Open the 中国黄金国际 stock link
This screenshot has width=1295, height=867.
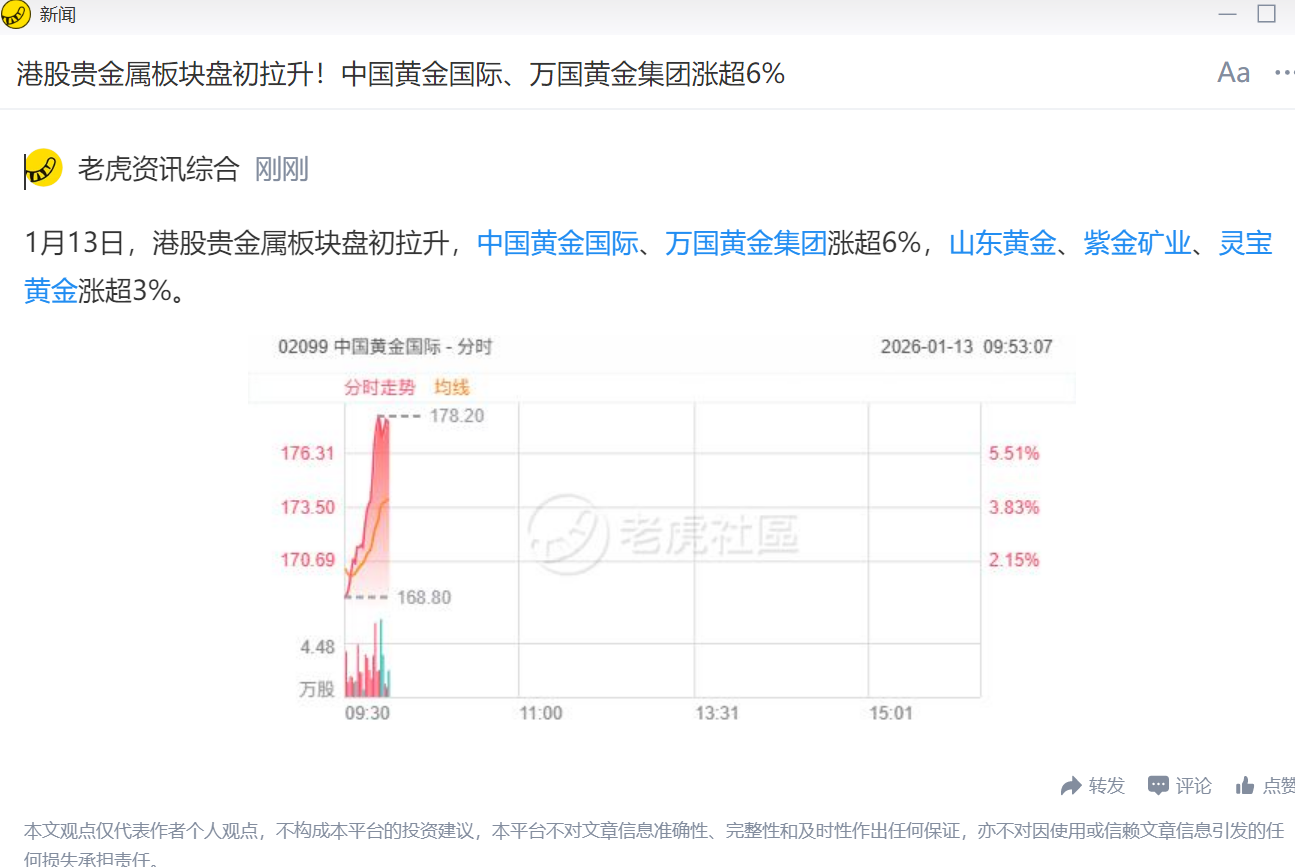[556, 243]
